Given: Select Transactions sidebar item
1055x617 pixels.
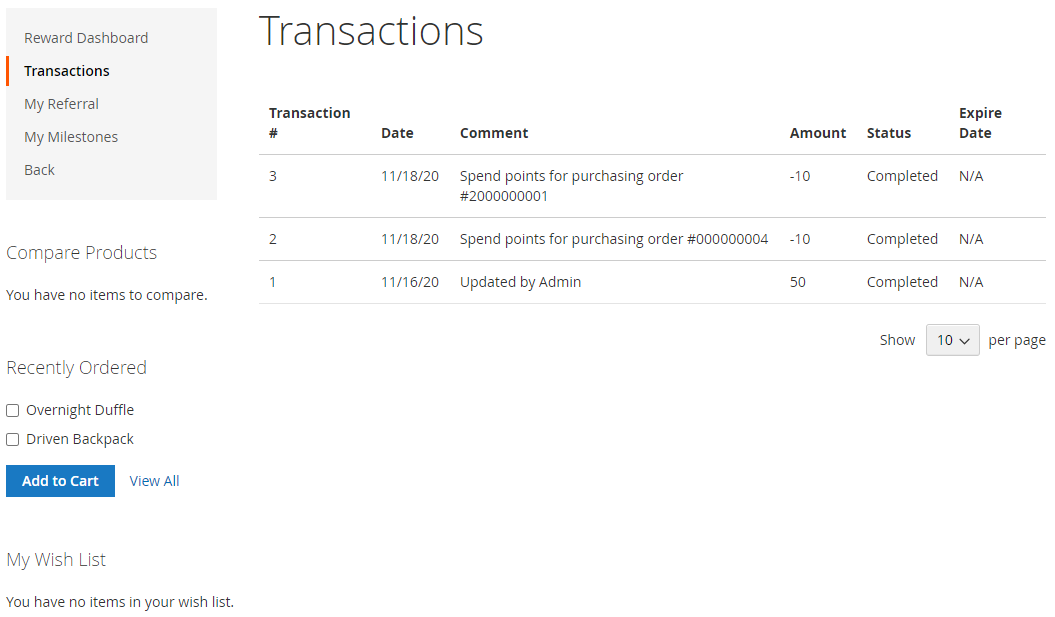Looking at the screenshot, I should (x=67, y=71).
